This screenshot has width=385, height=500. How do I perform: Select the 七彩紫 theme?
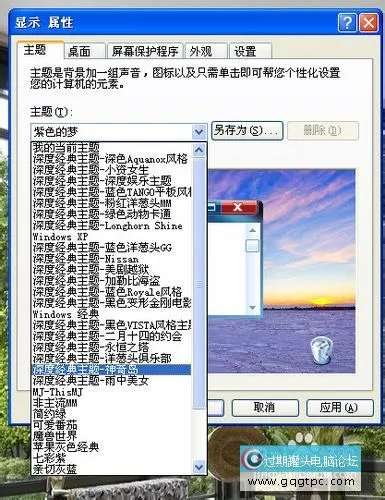click(x=111, y=458)
